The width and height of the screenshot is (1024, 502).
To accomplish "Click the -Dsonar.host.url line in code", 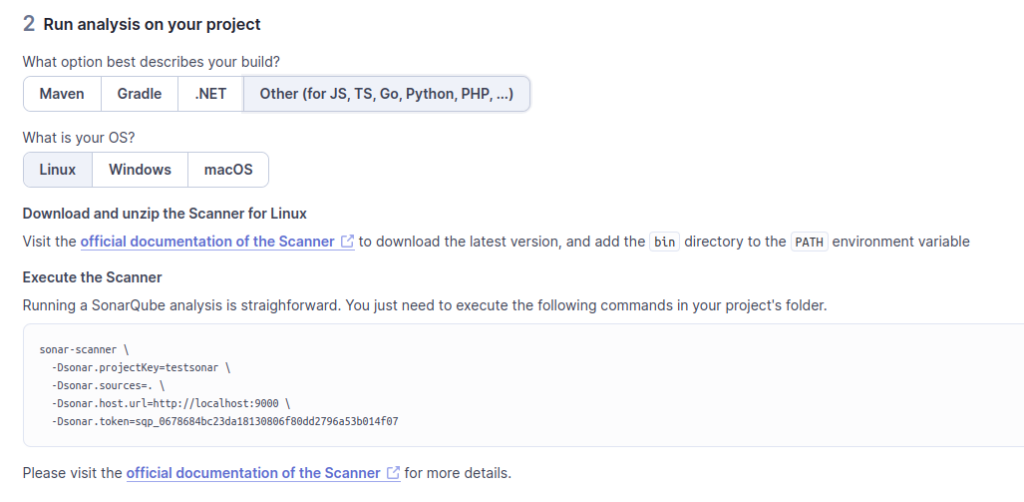I will click(170, 404).
